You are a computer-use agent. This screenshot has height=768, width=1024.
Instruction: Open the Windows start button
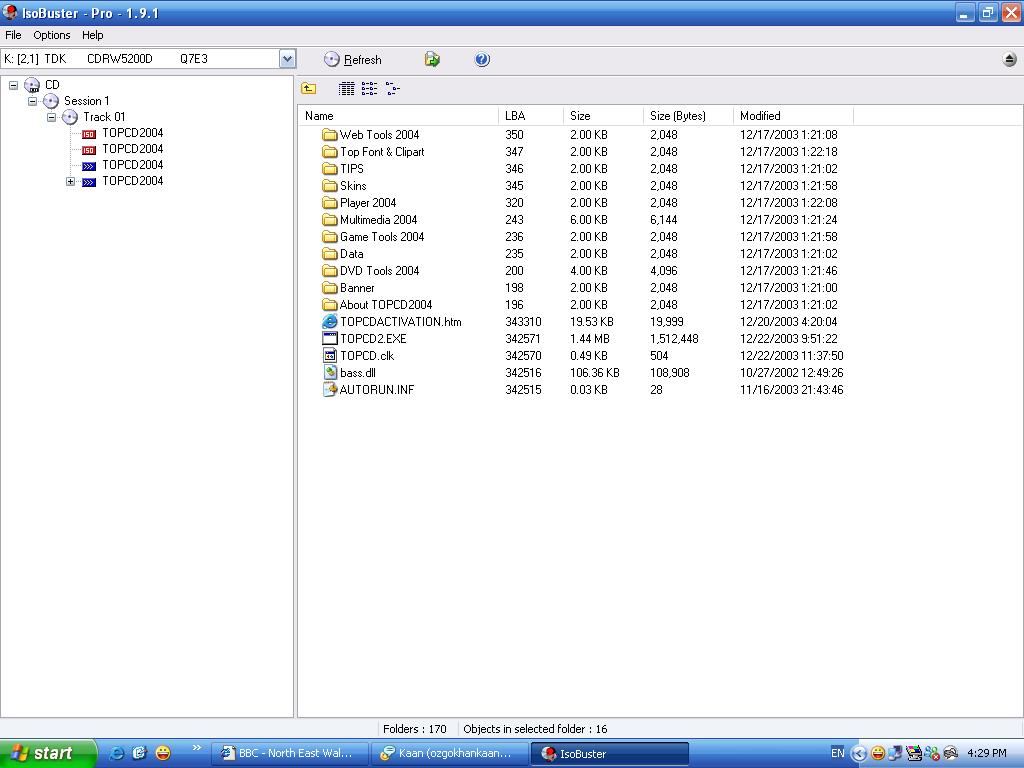(47, 753)
